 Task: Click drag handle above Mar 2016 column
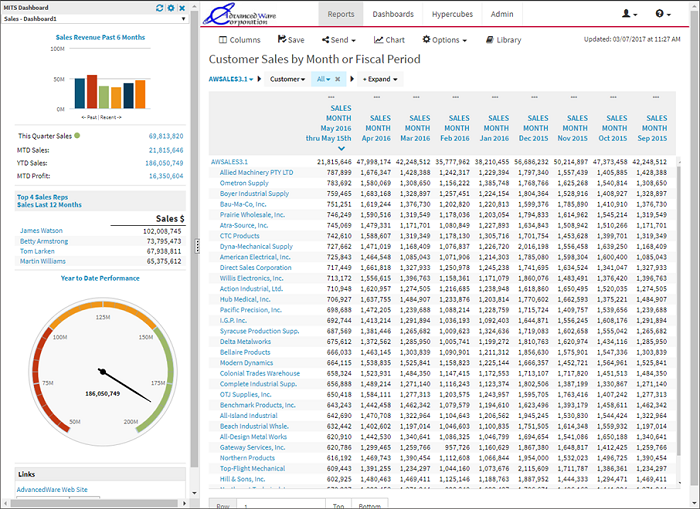416,97
